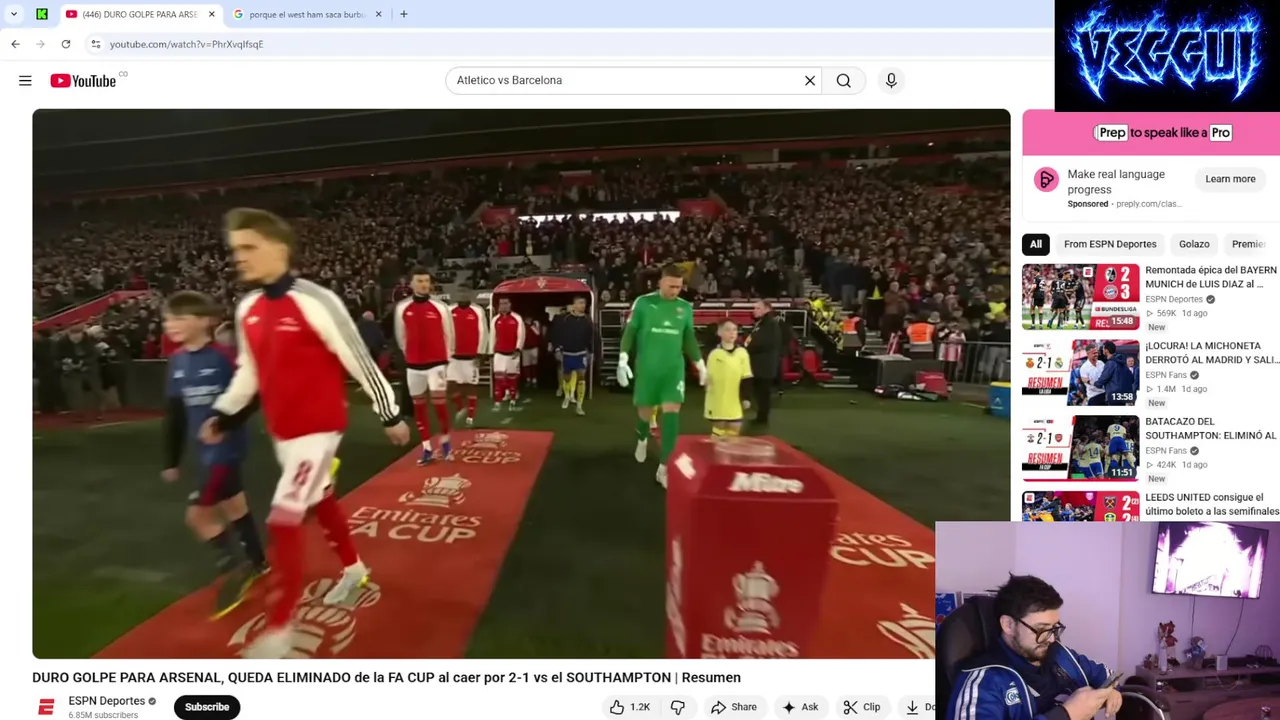Open the Preply ad logo icon
Screen dimensions: 1280x720
coord(1046,180)
